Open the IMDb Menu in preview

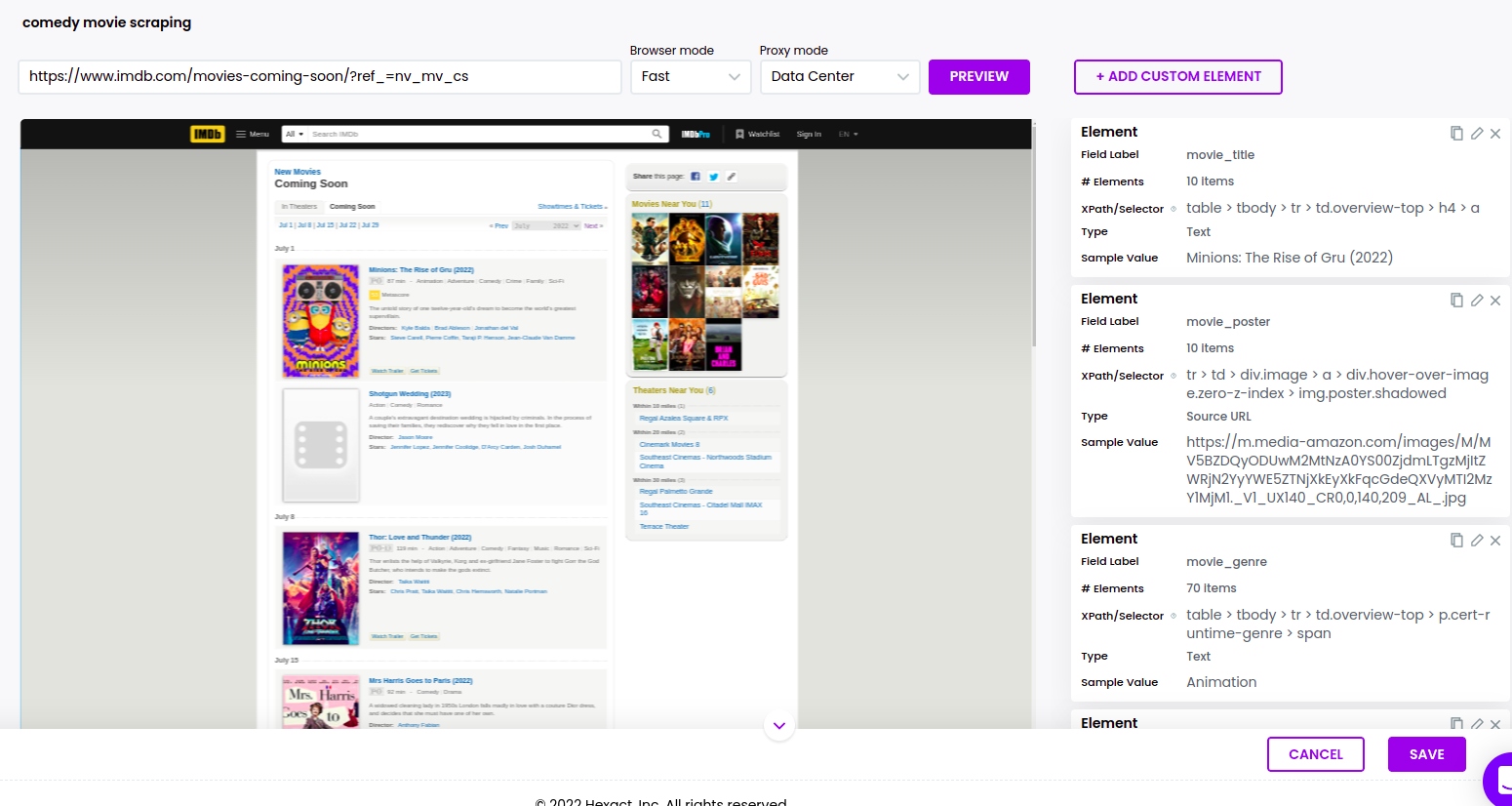pyautogui.click(x=253, y=134)
